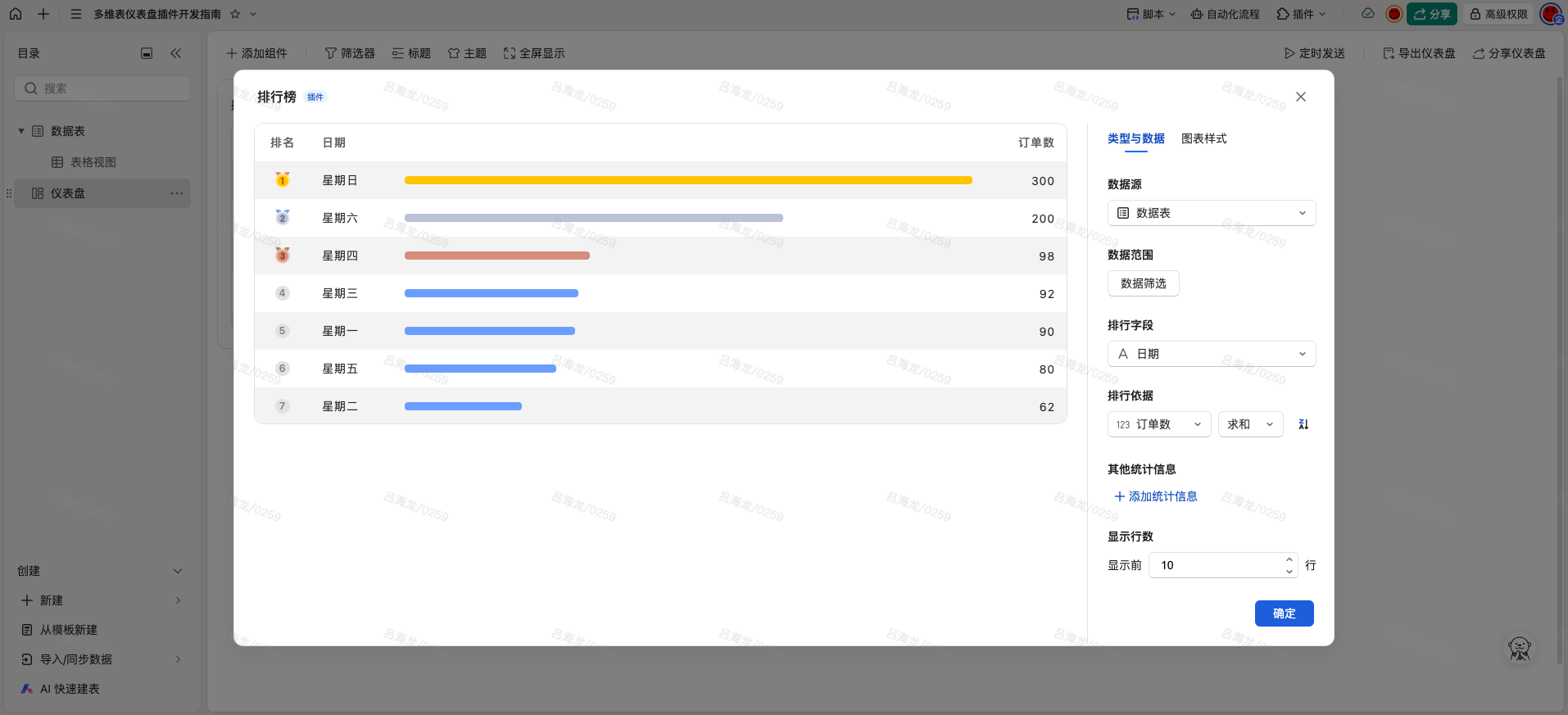Click the cloud sync status icon

1367,14
